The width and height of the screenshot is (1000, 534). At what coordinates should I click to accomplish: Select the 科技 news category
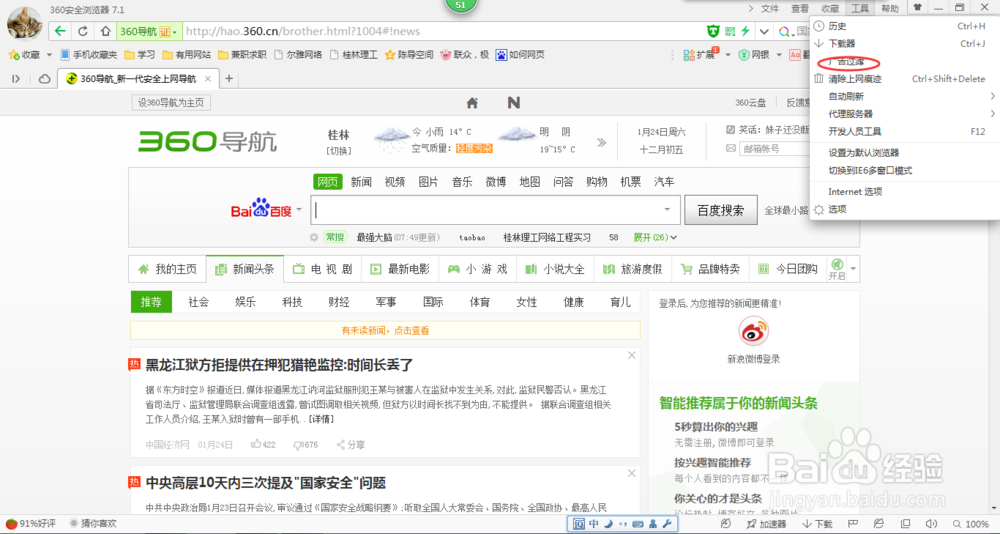292,302
